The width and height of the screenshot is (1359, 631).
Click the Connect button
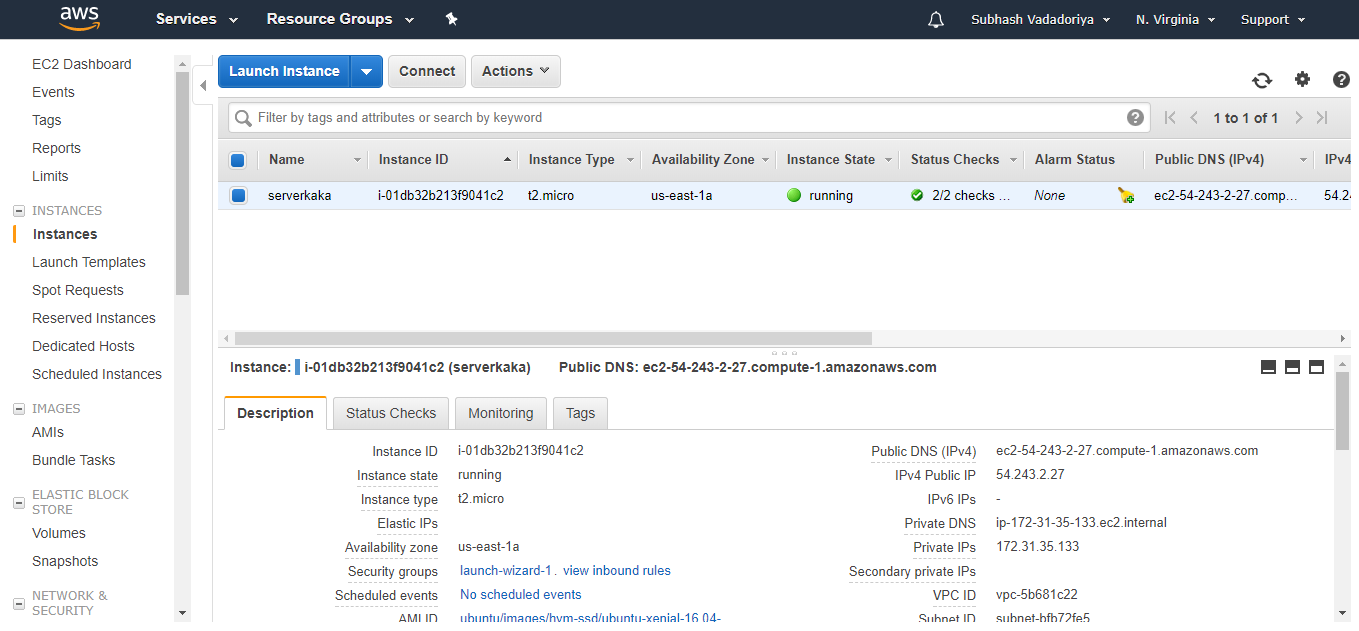[x=427, y=71]
